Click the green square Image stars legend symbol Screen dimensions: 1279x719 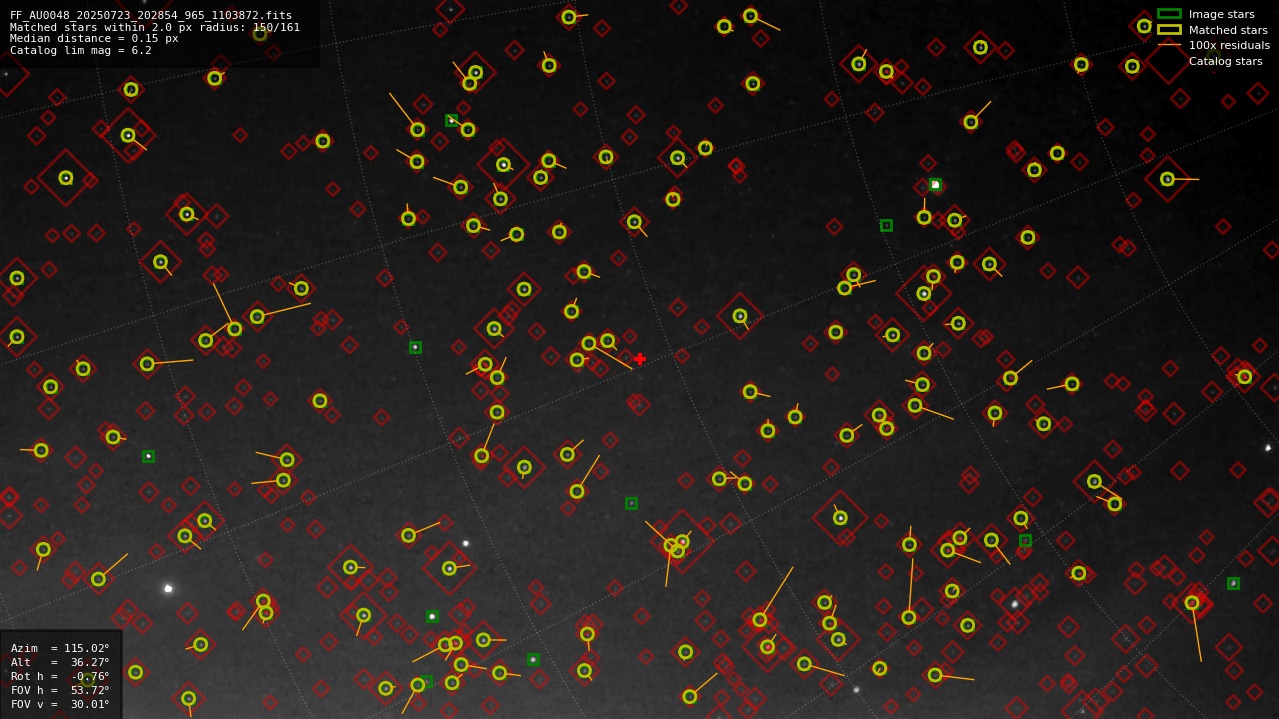click(1169, 14)
